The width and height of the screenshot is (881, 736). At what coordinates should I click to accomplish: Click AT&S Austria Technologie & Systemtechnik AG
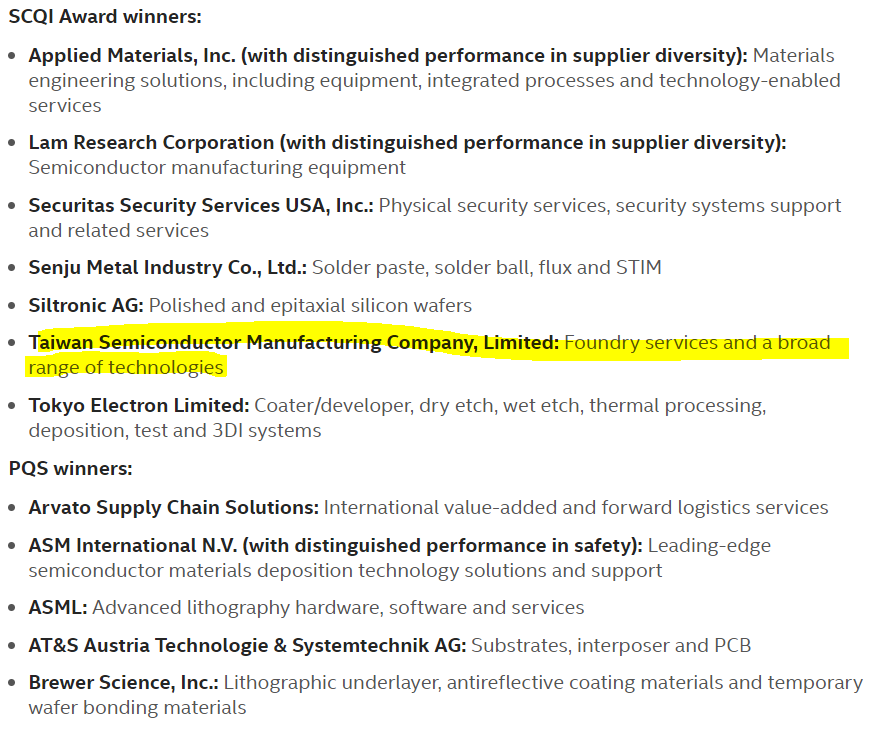[x=247, y=646]
